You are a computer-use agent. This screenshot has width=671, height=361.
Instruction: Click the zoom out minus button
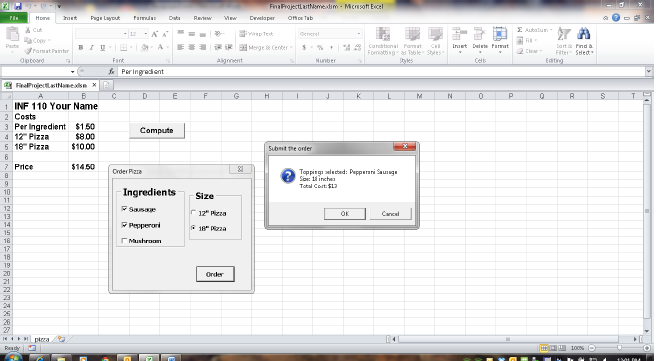592,348
